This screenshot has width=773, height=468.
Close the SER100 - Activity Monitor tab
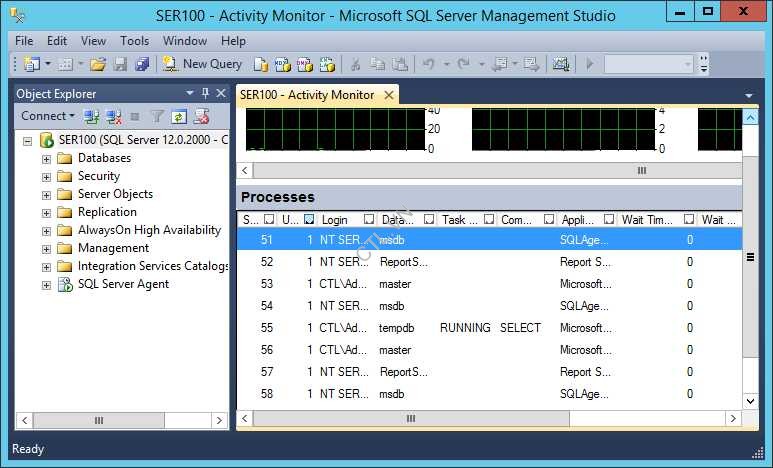(x=389, y=95)
